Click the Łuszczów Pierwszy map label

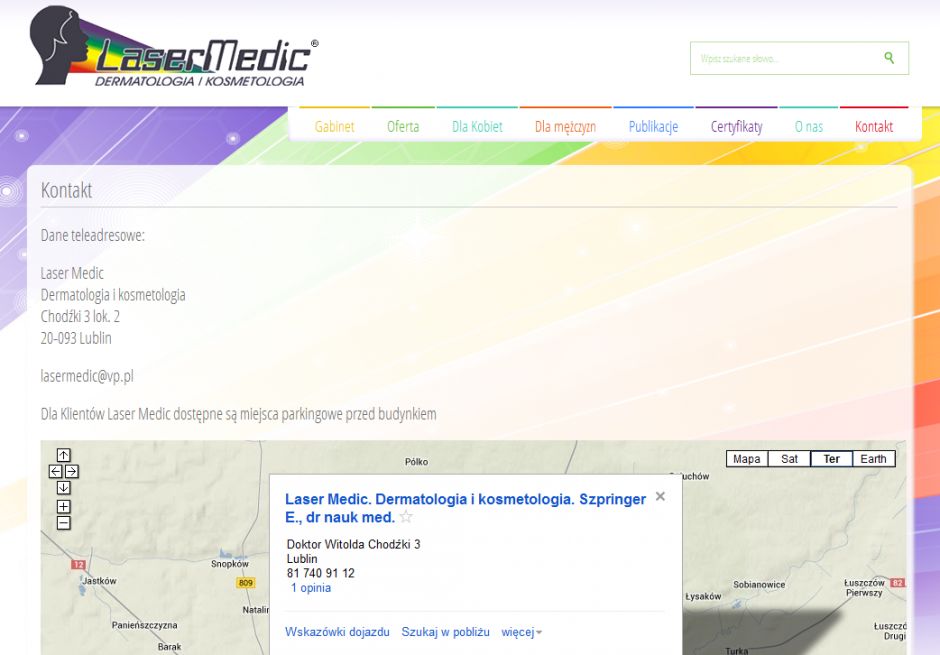coord(864,587)
